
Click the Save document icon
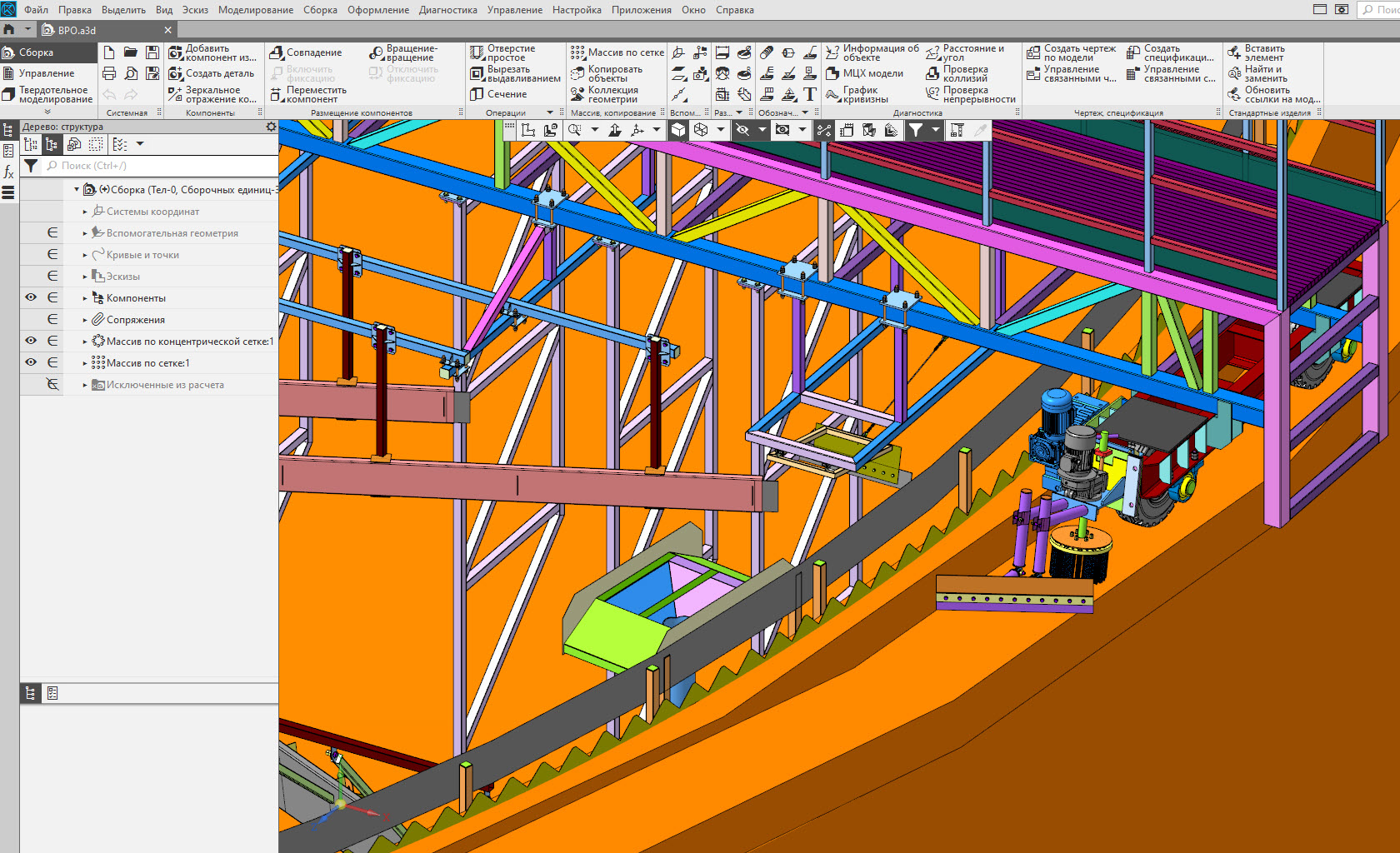[x=152, y=52]
